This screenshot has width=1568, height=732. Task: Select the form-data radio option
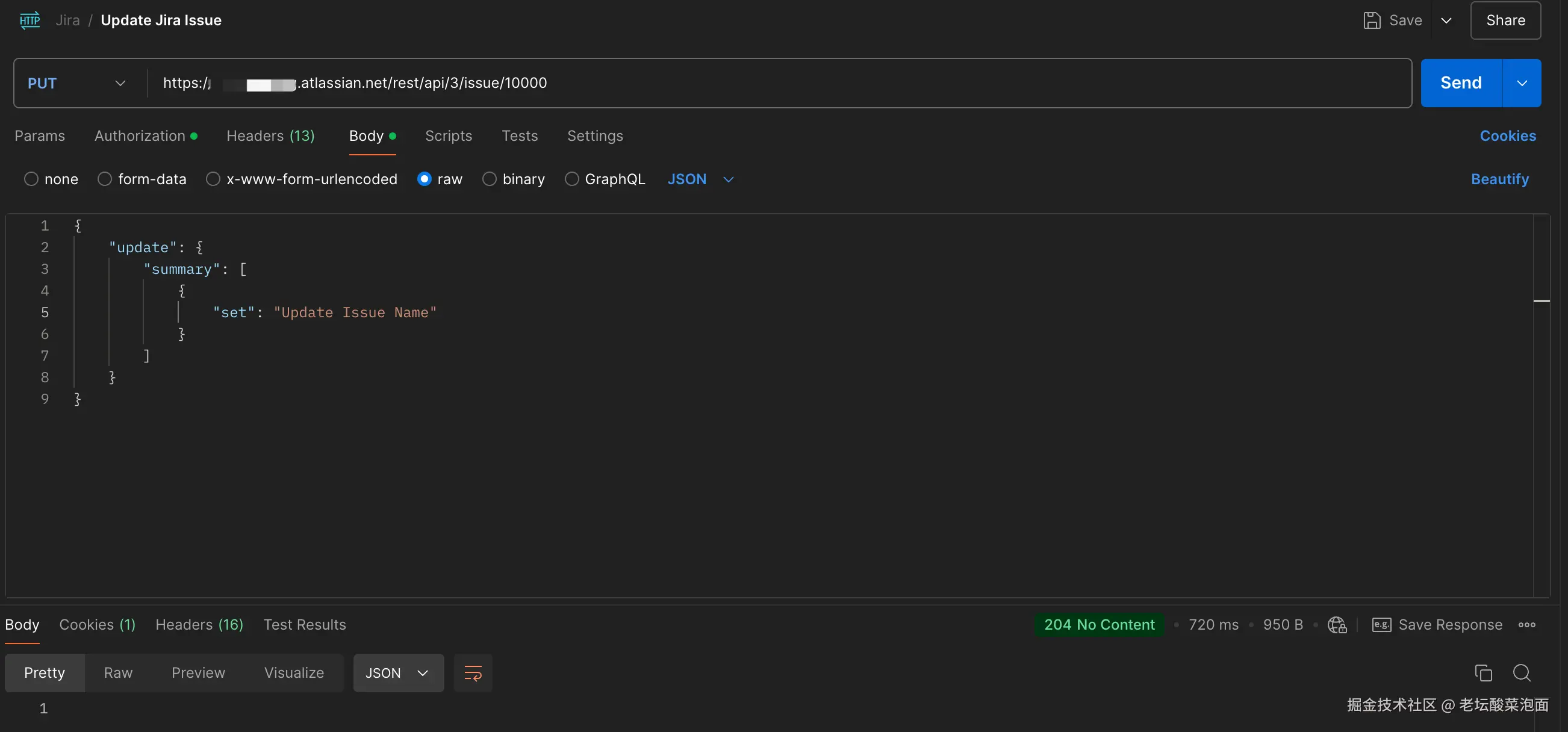pos(105,179)
